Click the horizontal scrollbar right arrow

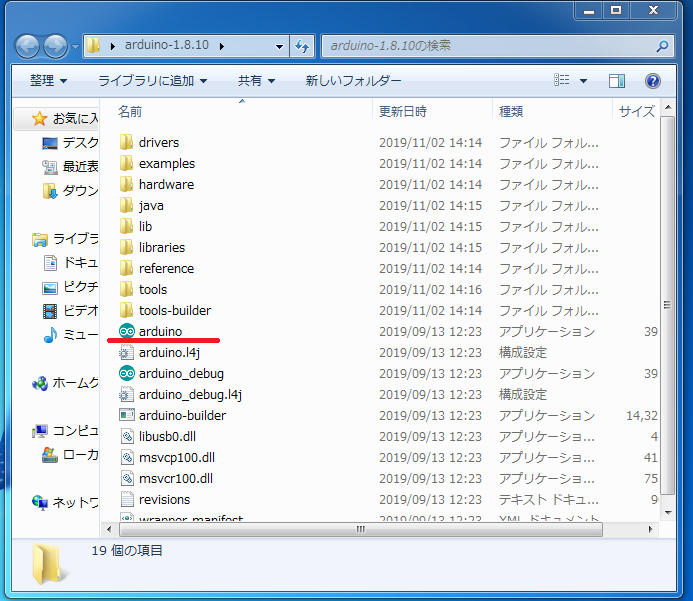point(651,529)
